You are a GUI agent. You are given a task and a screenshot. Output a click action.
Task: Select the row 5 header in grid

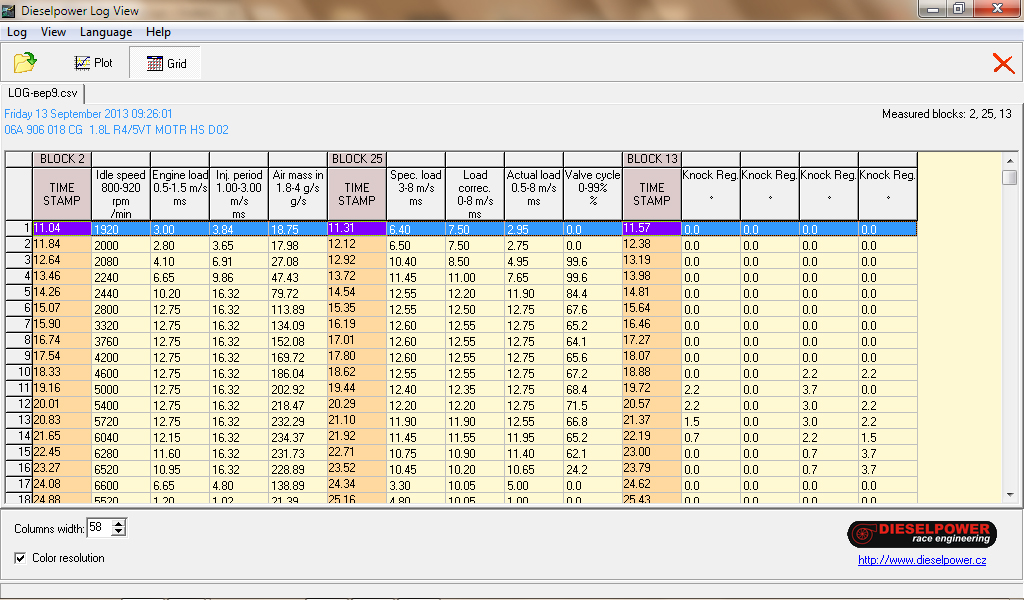(19, 292)
